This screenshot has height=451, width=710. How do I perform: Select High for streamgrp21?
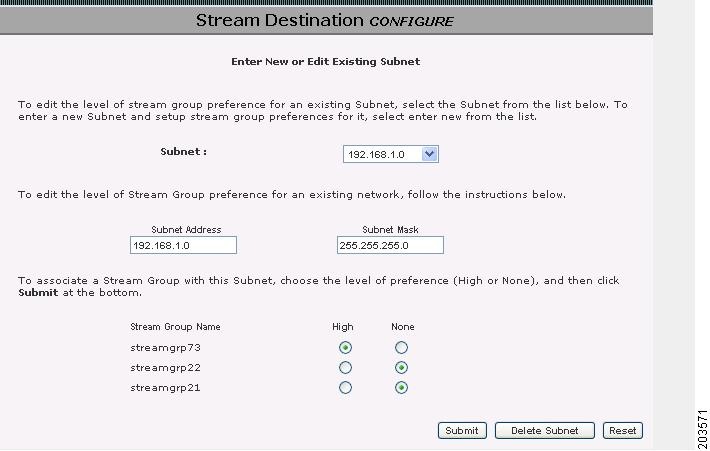pyautogui.click(x=345, y=388)
